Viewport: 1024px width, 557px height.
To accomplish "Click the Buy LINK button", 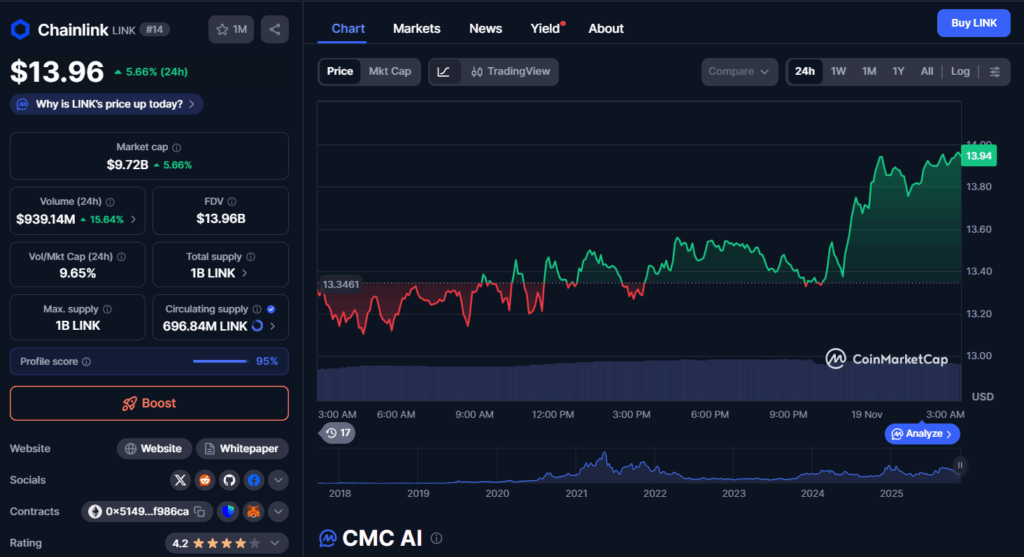I will (x=973, y=23).
